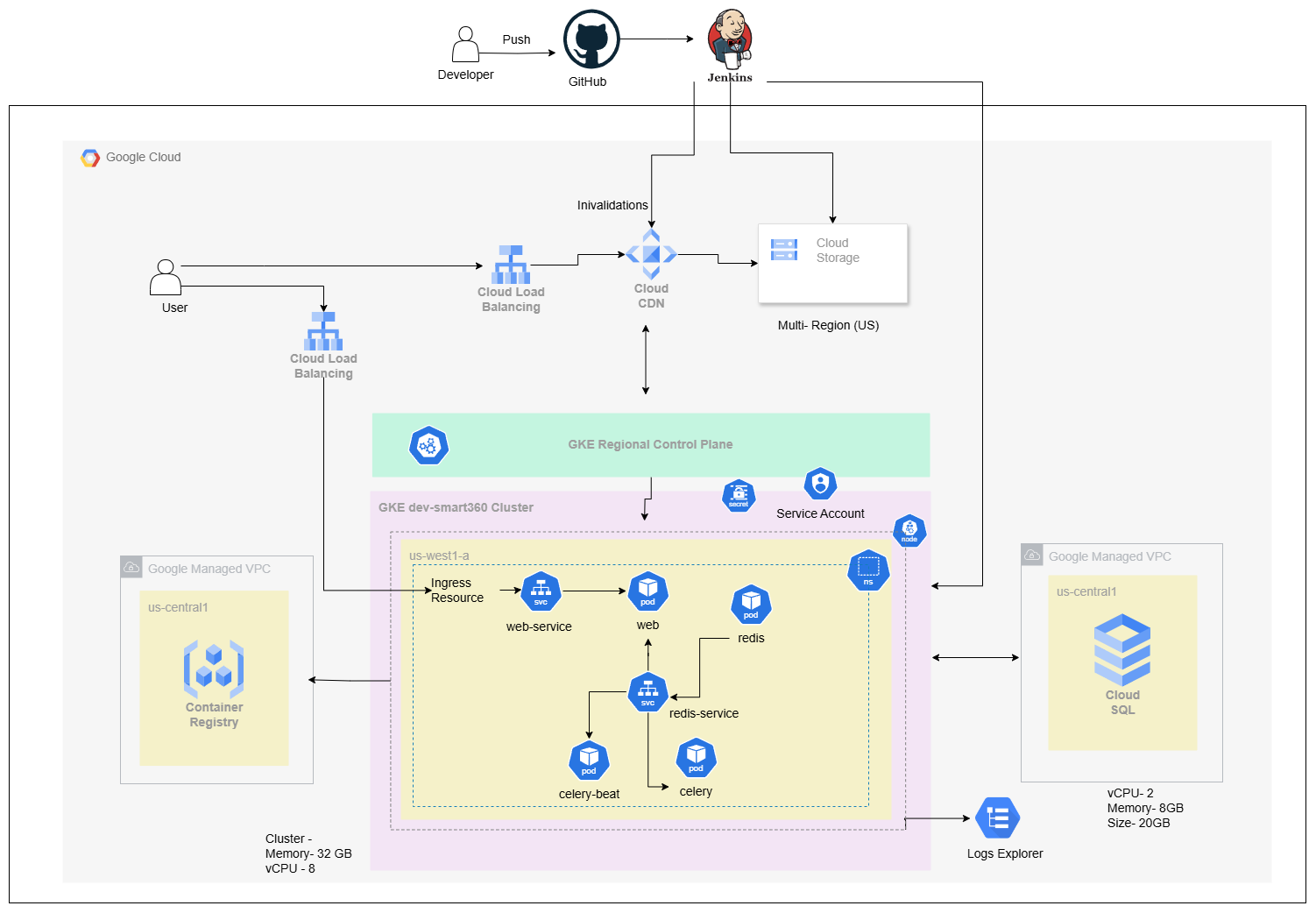Click us-central1 label above Container Registry
Image resolution: width=1316 pixels, height=913 pixels.
point(178,607)
